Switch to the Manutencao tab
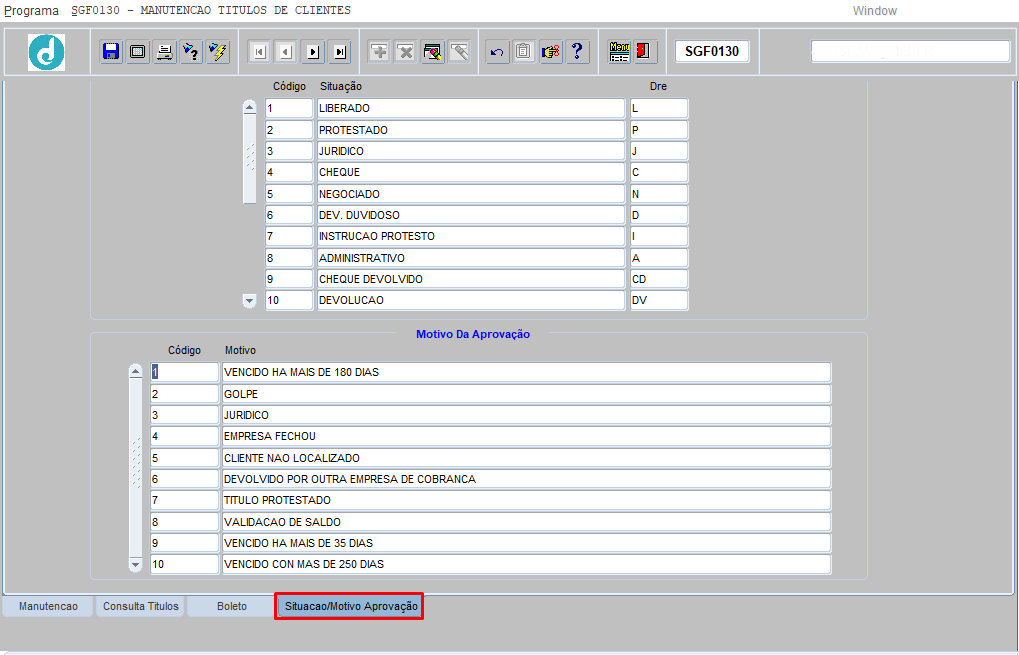The height and width of the screenshot is (655, 1019). [48, 606]
